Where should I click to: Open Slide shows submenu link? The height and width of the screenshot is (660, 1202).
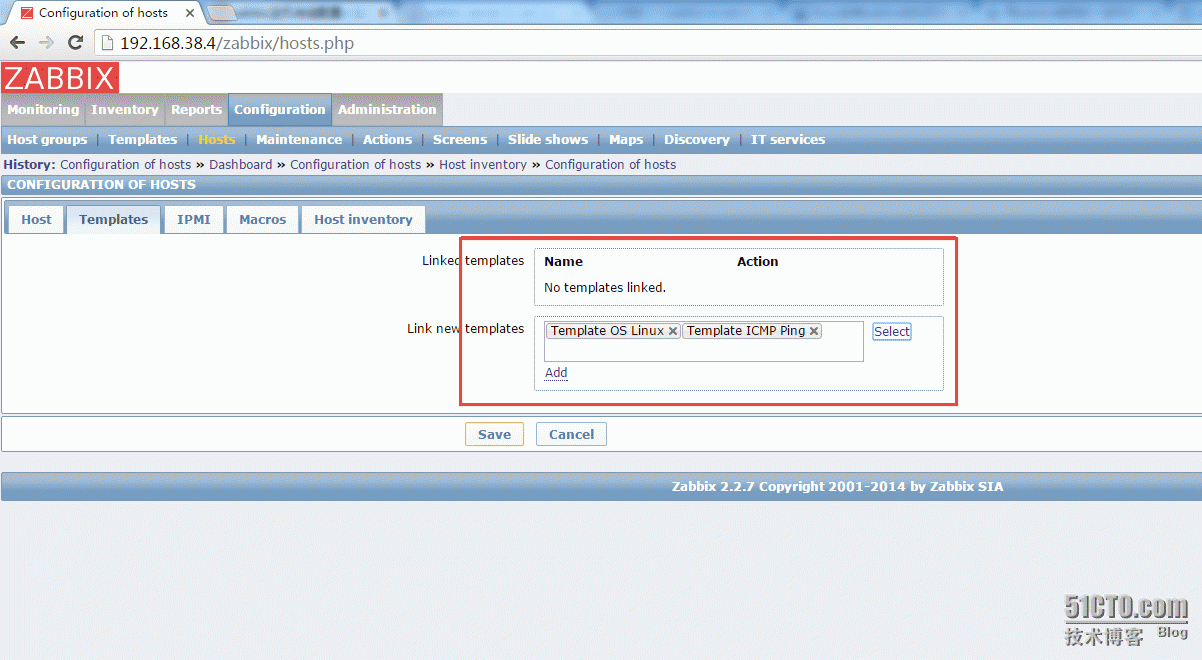548,140
